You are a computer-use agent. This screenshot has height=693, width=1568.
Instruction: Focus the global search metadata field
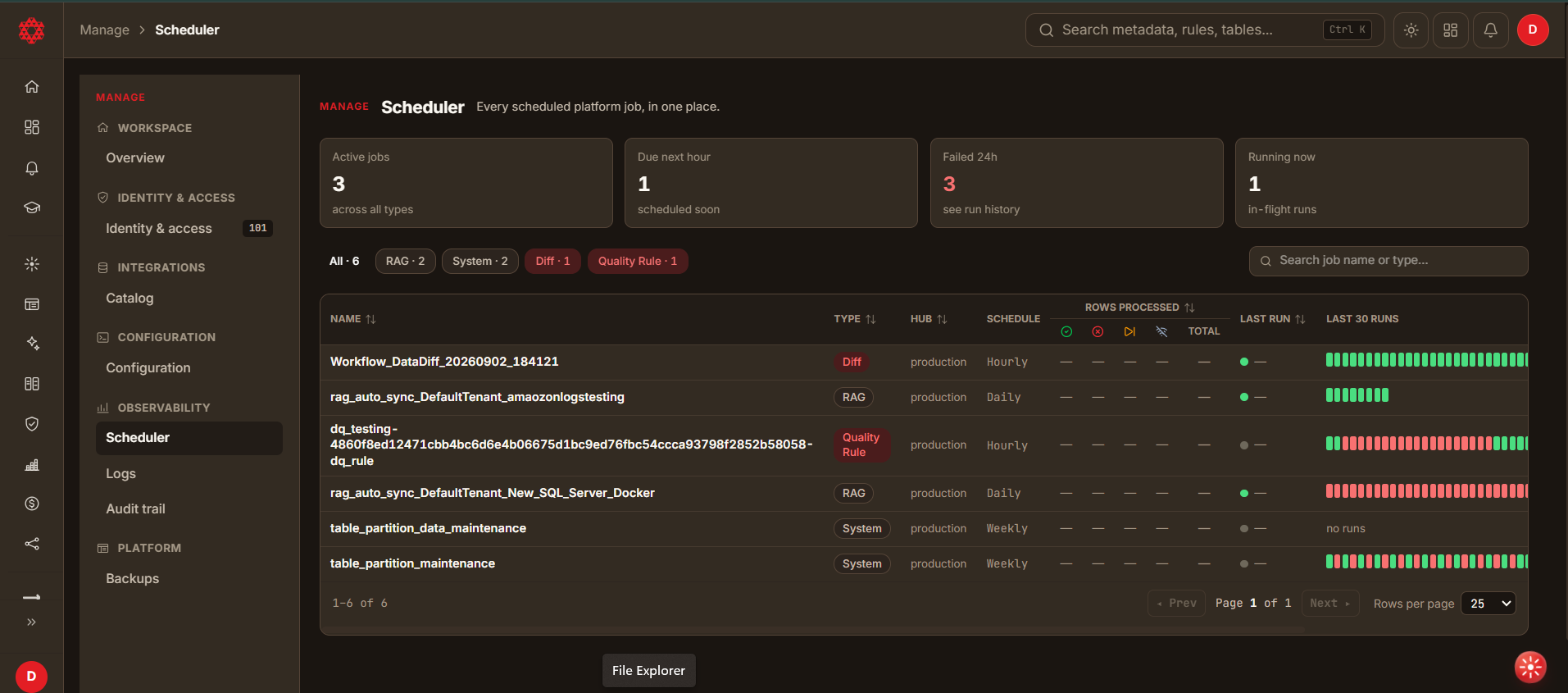tap(1204, 30)
